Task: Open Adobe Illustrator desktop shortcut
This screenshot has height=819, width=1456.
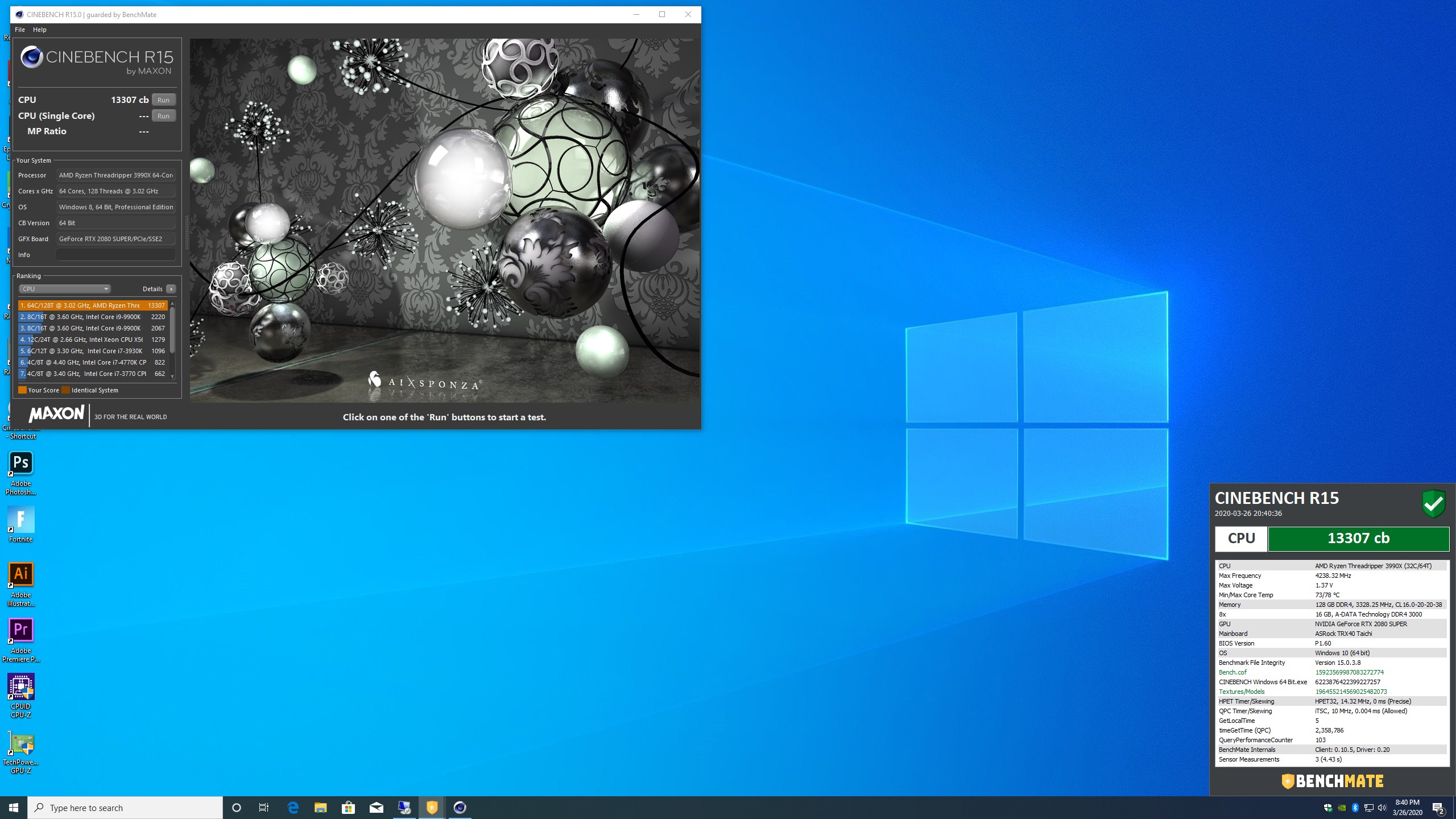Action: pos(21,585)
